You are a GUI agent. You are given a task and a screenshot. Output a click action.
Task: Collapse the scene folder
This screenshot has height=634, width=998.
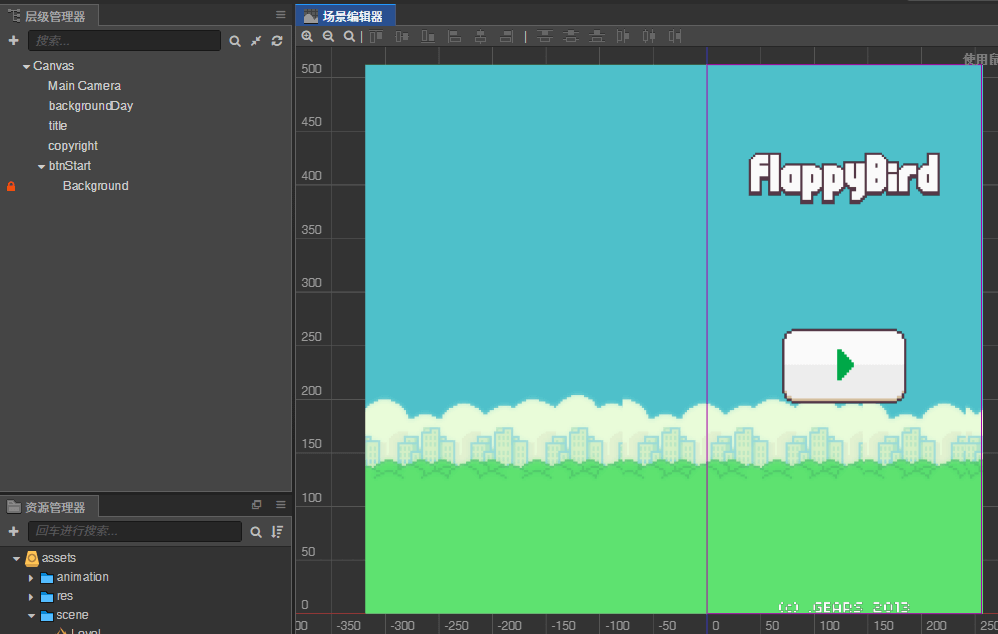click(31, 616)
